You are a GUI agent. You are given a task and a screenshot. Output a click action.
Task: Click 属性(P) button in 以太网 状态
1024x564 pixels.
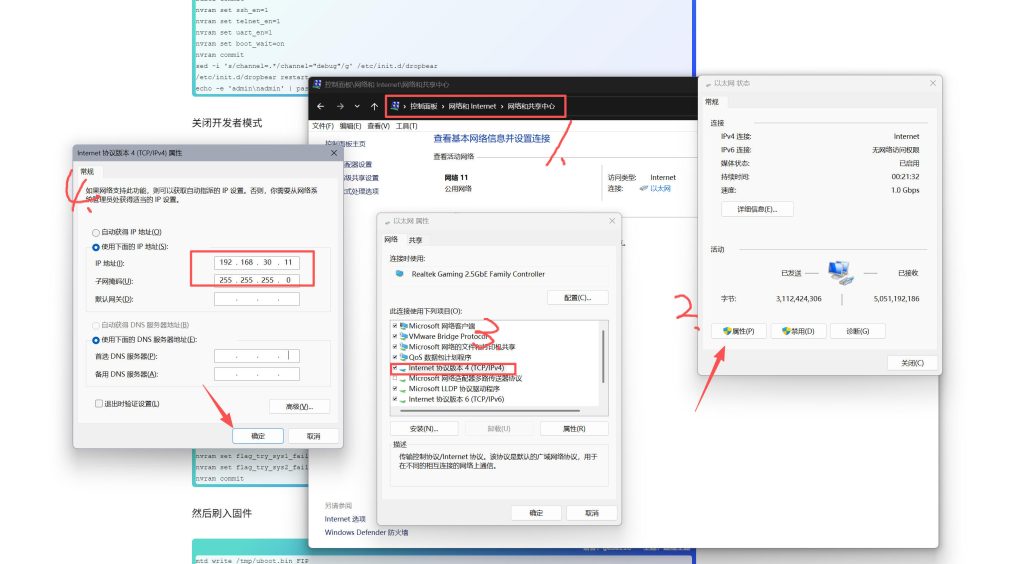pyautogui.click(x=739, y=332)
